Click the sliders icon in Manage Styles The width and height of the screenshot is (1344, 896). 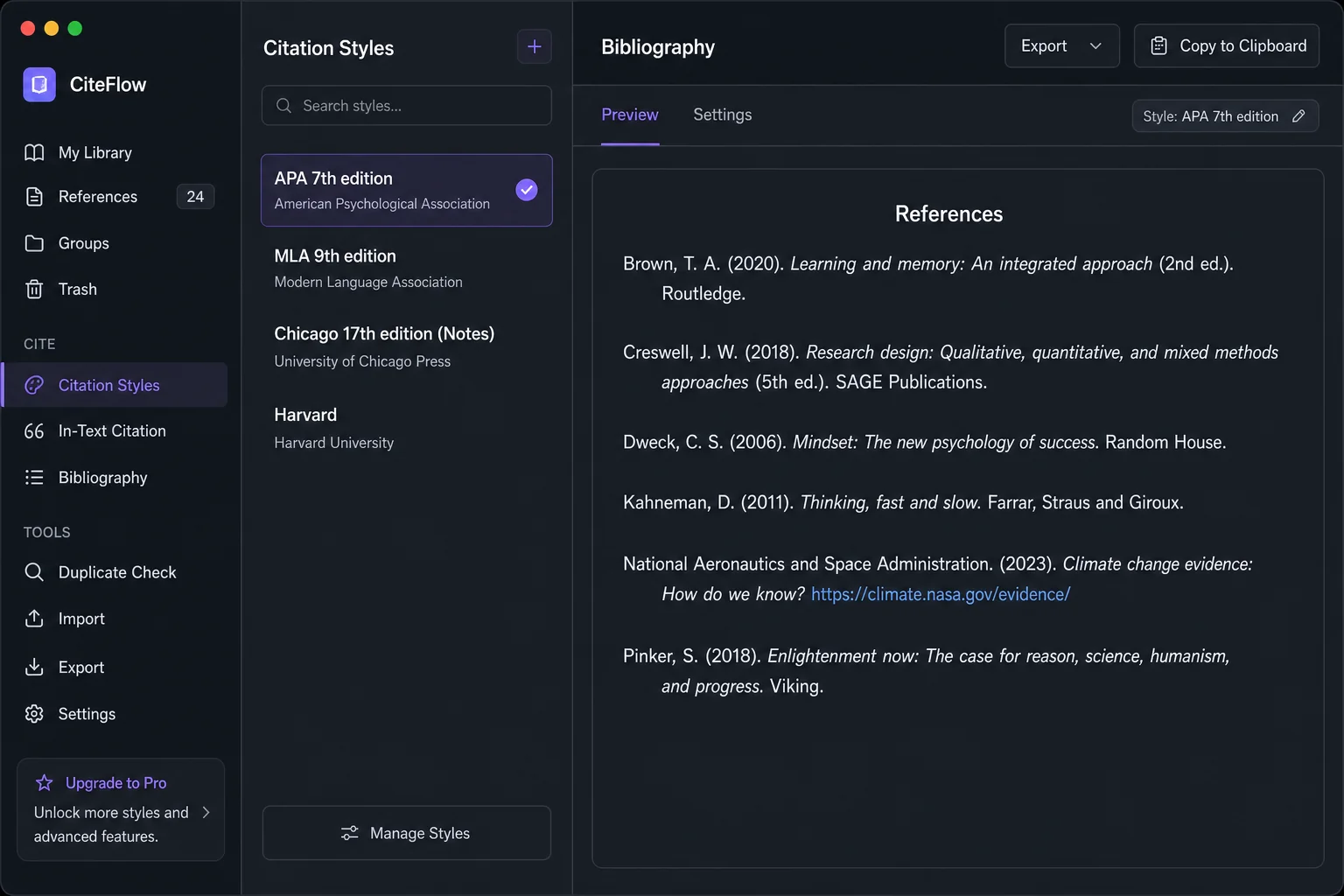[x=350, y=833]
